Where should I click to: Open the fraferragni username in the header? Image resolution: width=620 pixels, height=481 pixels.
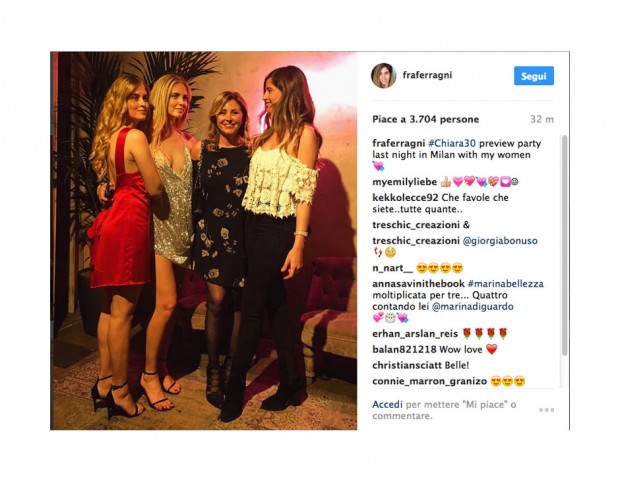(x=427, y=75)
